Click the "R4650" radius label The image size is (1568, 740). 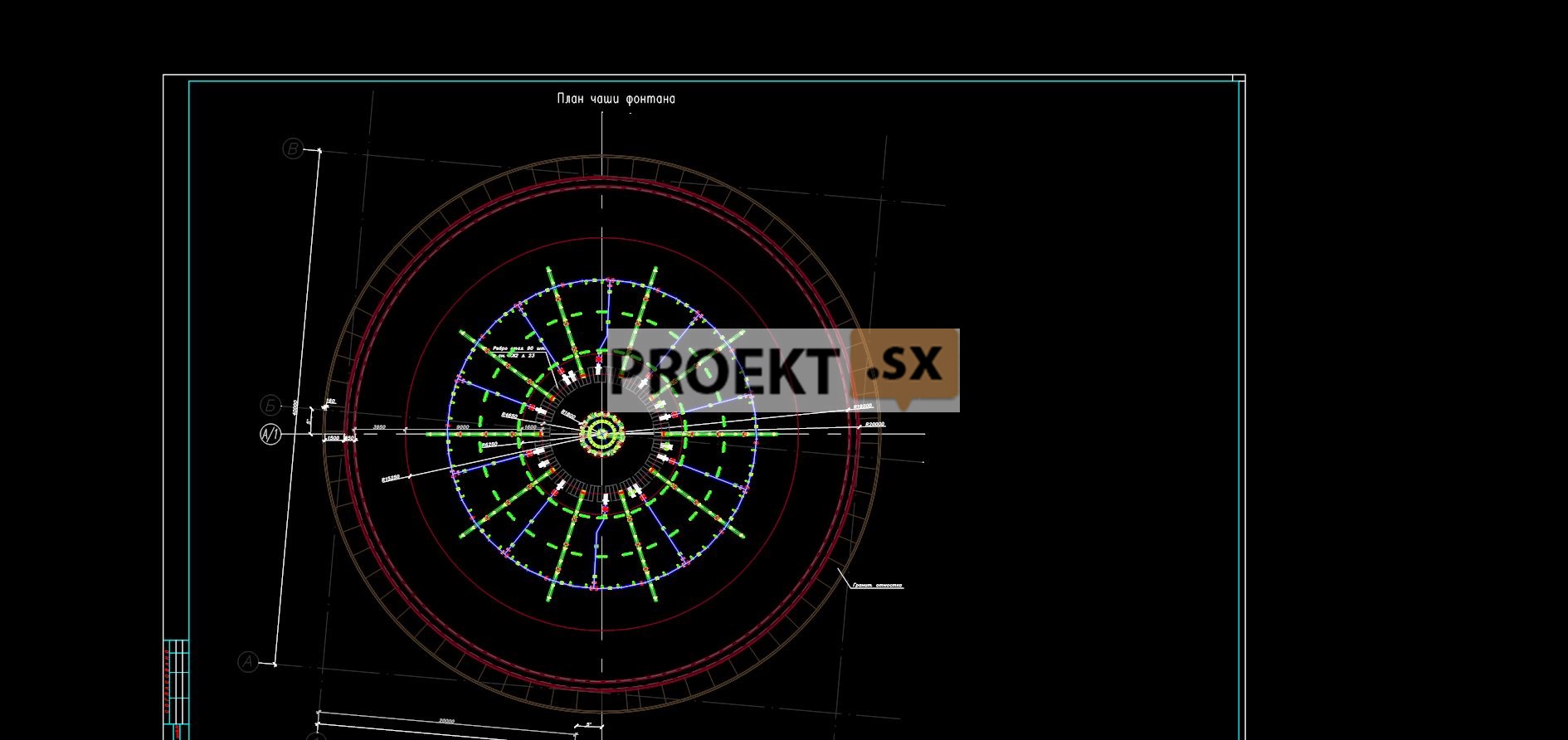509,414
